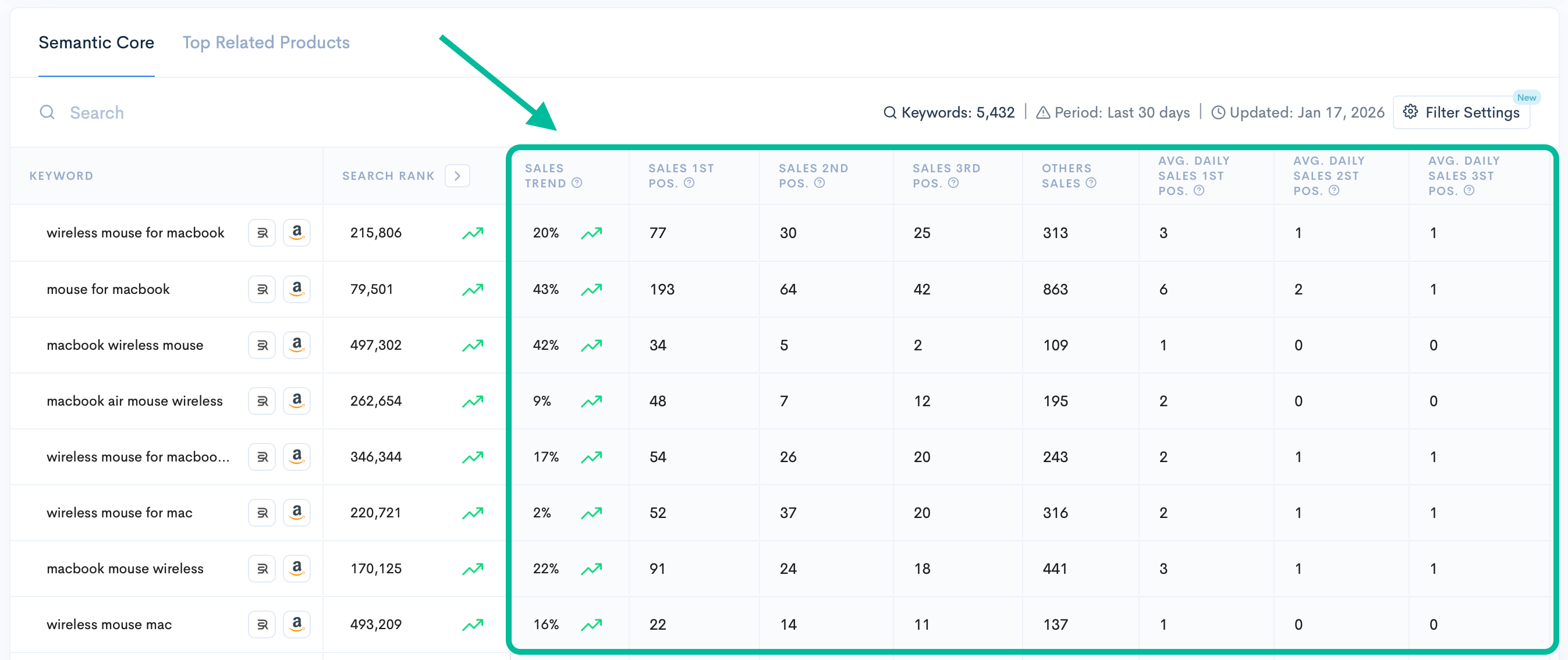This screenshot has height=660, width=1568.
Task: Select the Semantic Core tab
Action: 96,42
